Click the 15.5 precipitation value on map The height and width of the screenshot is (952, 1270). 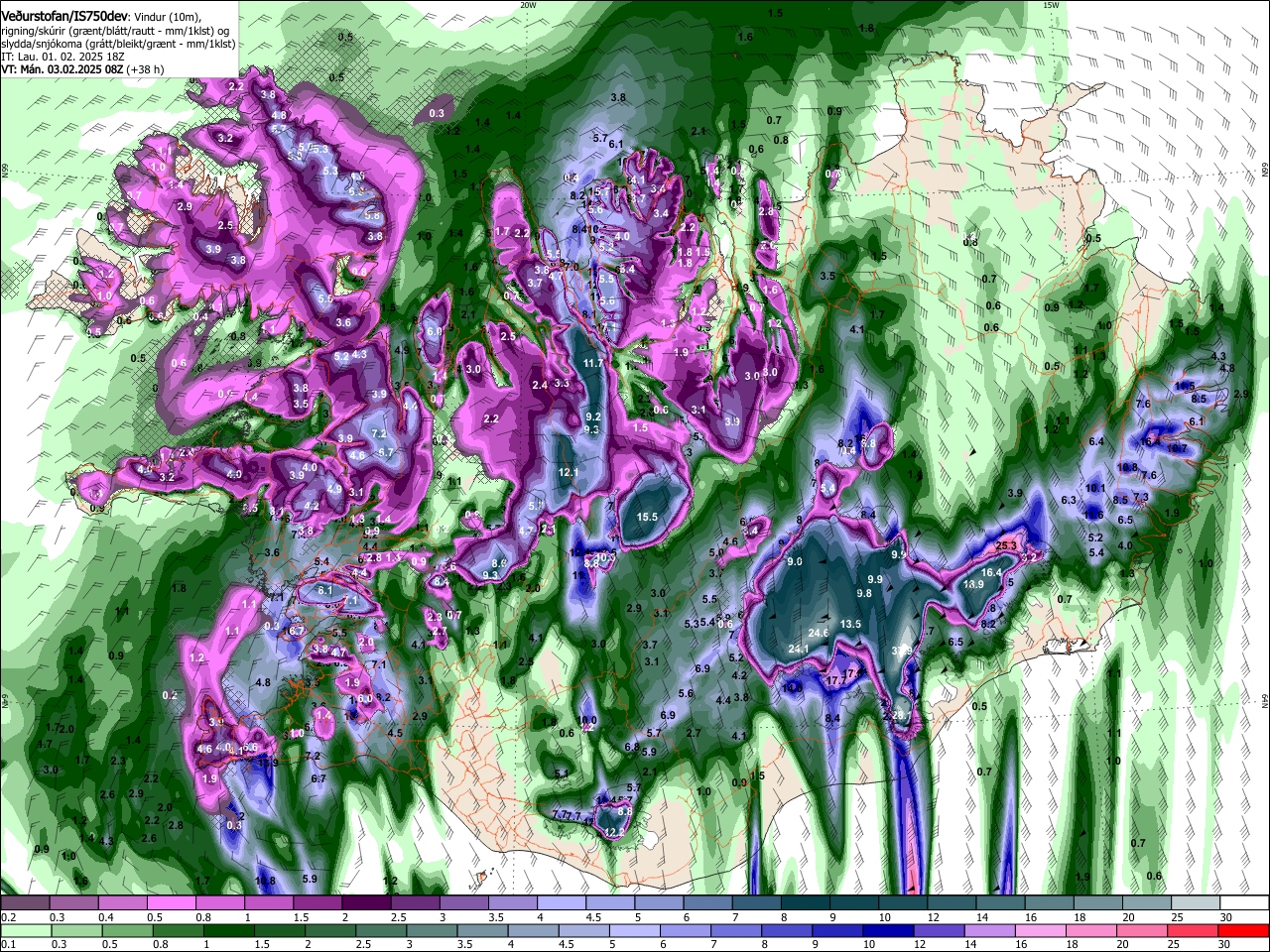[x=647, y=517]
